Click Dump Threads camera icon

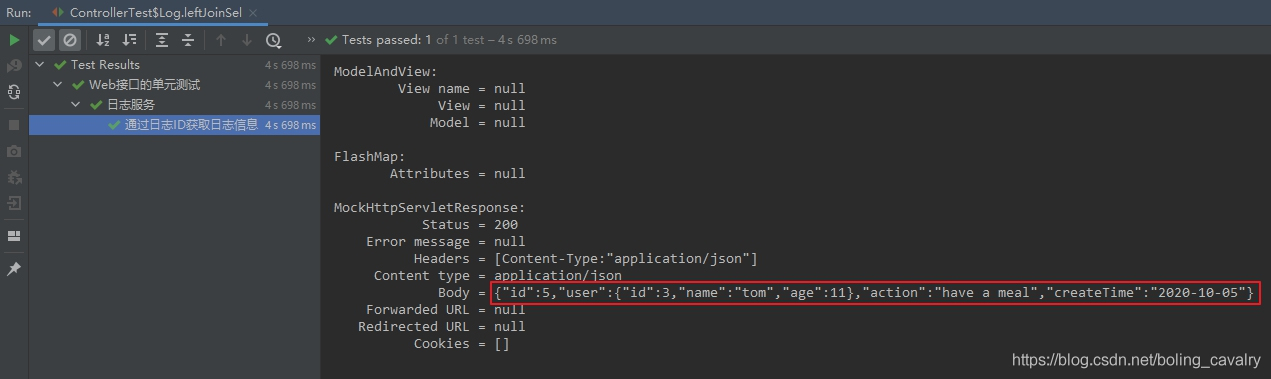pos(14,151)
